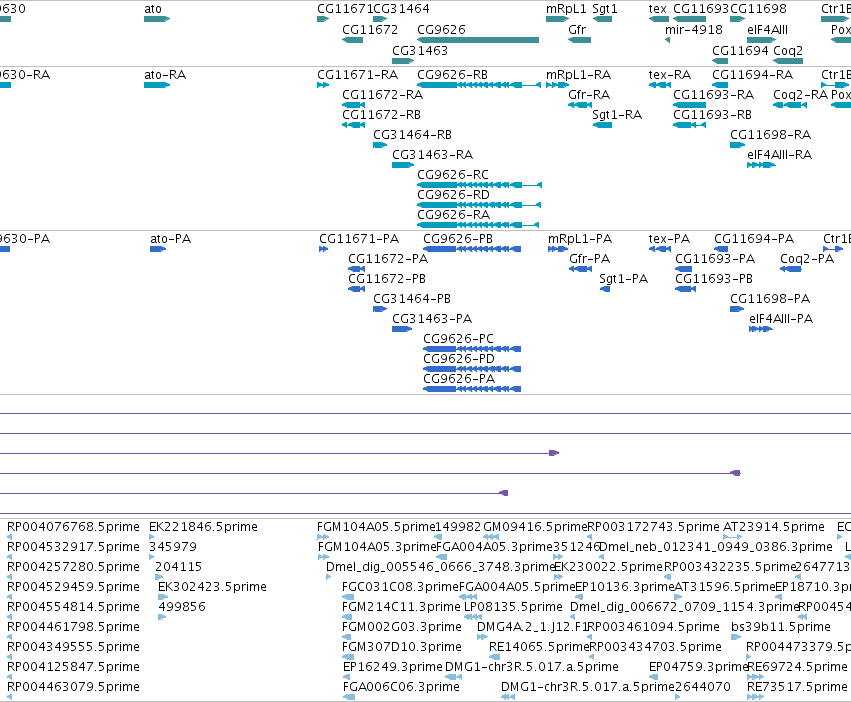Click the eIF4AIII-PA protein label
Viewport: 851px width, 702px height.
(x=781, y=319)
